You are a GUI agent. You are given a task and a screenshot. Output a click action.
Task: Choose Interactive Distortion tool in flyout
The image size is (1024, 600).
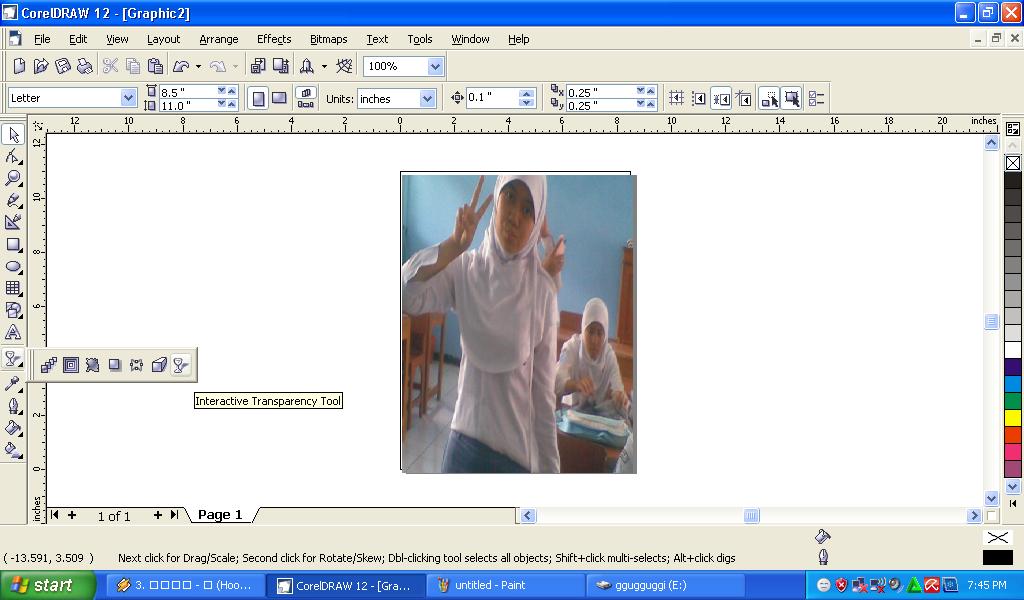[92, 365]
